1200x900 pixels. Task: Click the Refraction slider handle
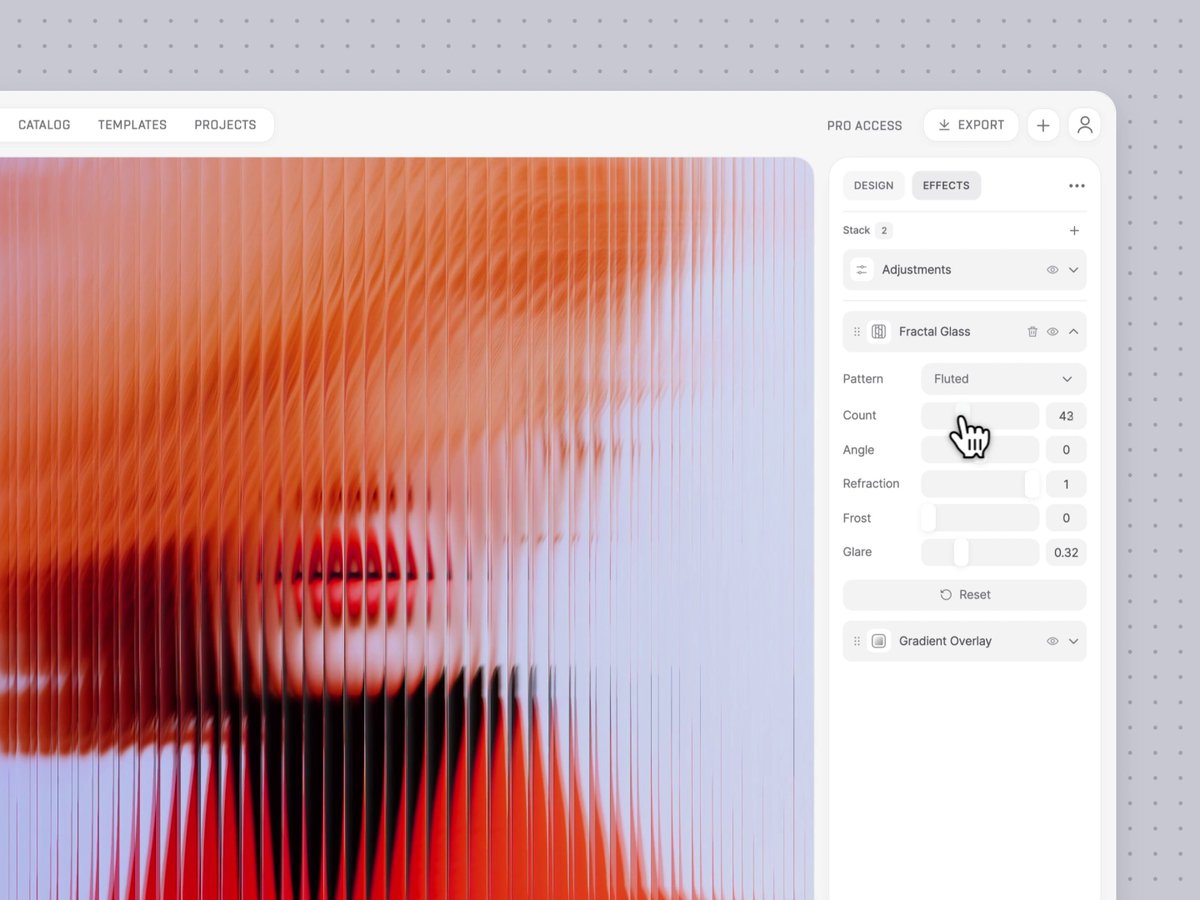click(x=1032, y=484)
